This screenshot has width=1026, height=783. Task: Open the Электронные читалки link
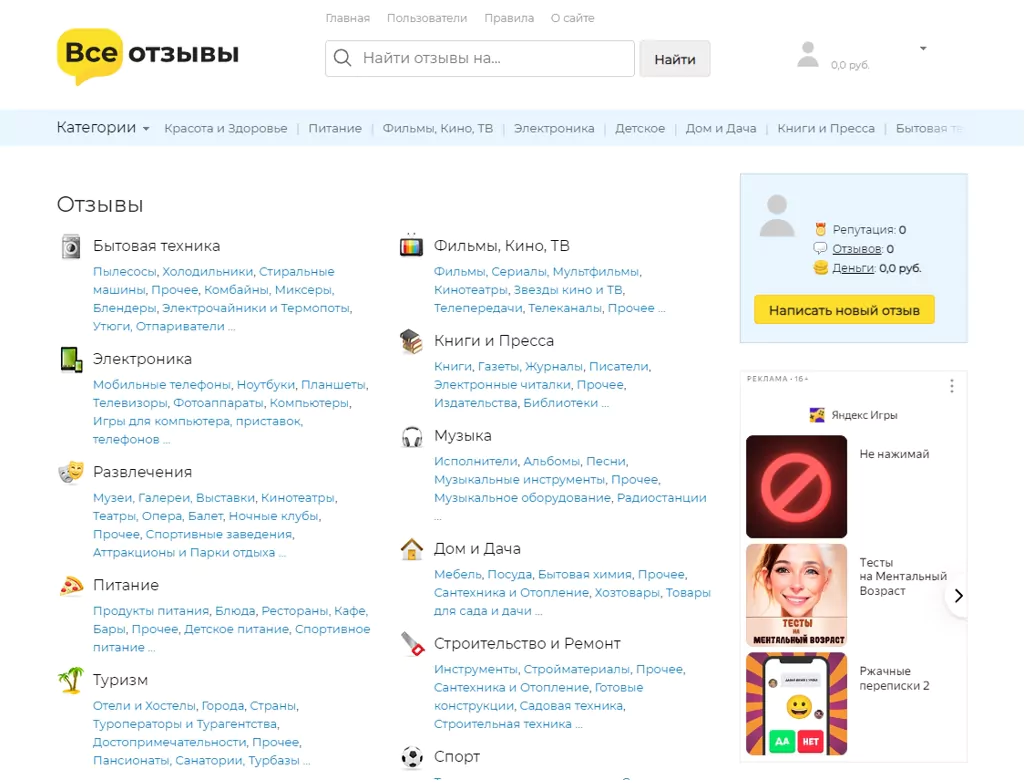click(x=502, y=385)
